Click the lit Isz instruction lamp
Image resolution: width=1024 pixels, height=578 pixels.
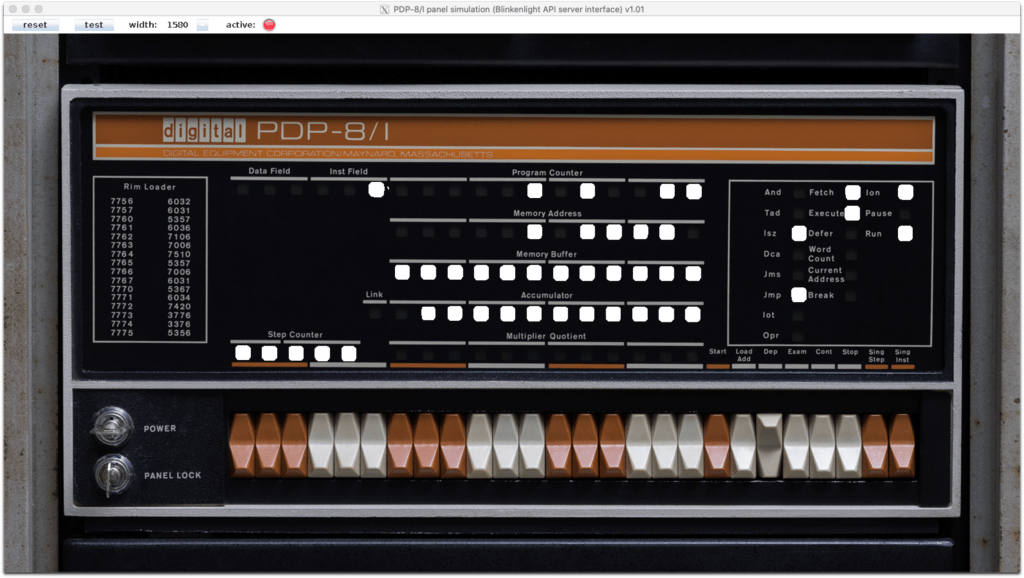(x=799, y=233)
